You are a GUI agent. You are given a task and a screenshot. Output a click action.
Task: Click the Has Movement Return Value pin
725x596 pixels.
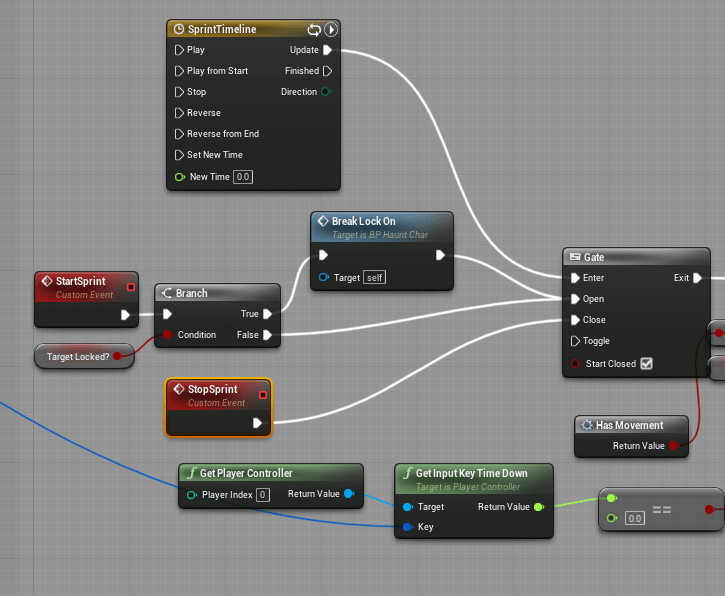click(x=673, y=446)
